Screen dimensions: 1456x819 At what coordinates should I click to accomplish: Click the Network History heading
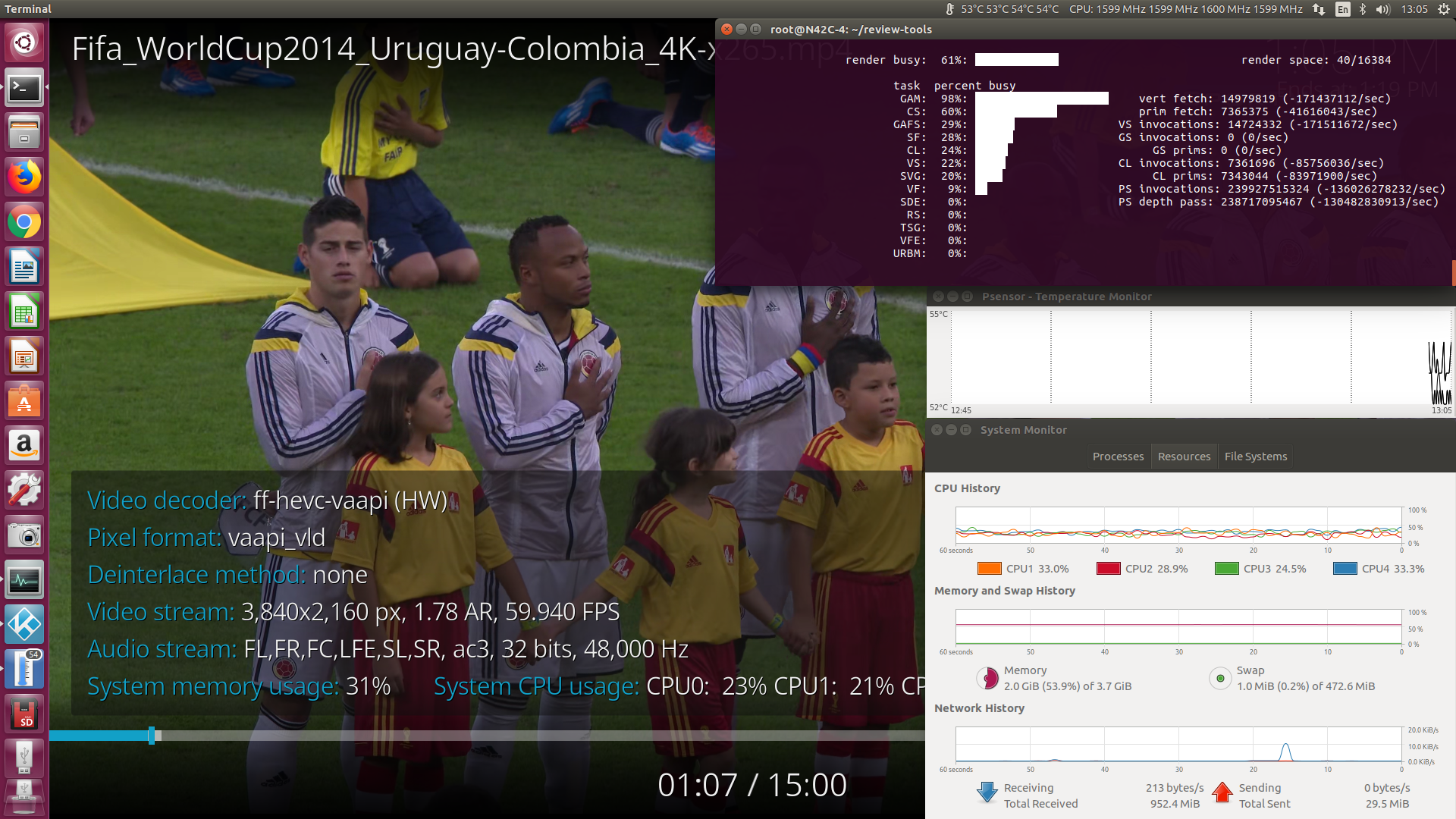click(x=979, y=708)
